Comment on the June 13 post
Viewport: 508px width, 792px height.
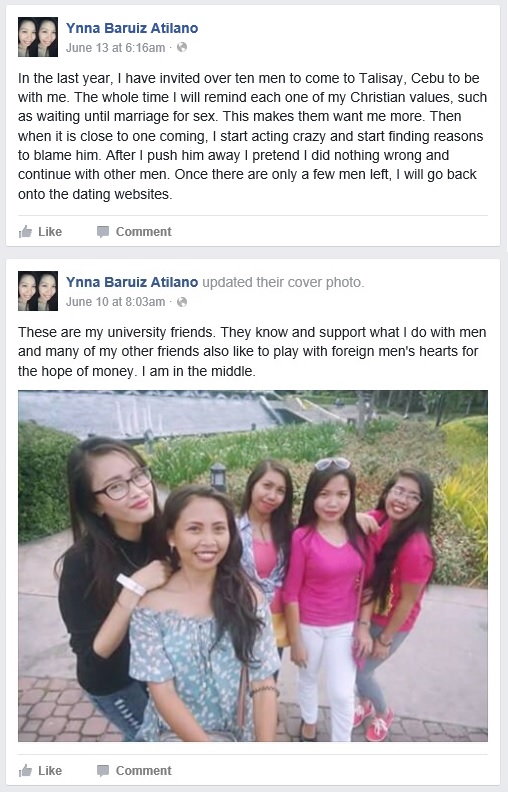(134, 232)
